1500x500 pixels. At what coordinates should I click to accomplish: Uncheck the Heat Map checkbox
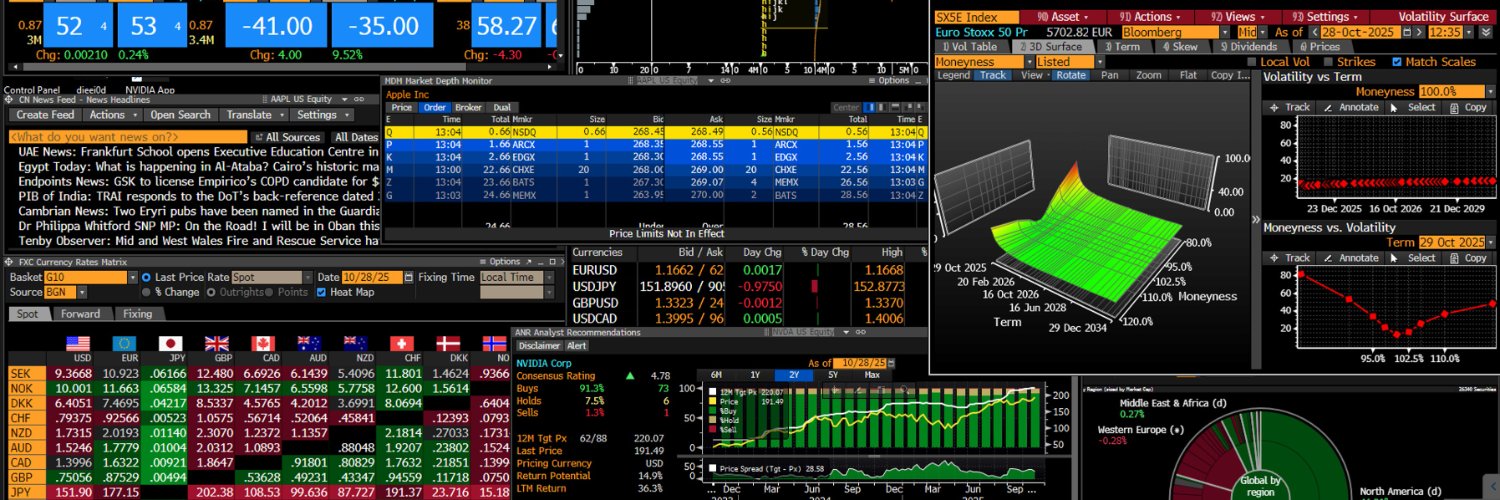point(321,292)
